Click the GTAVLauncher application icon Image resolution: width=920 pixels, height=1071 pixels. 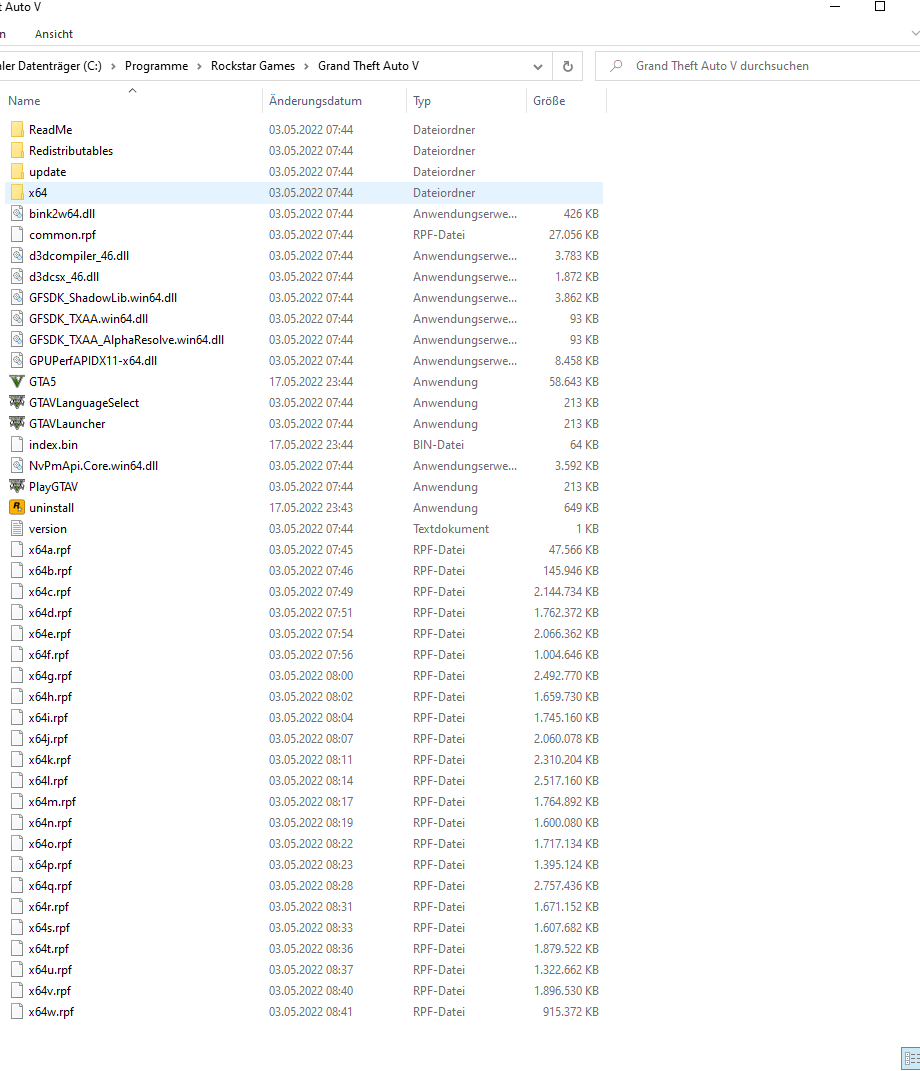coord(17,423)
